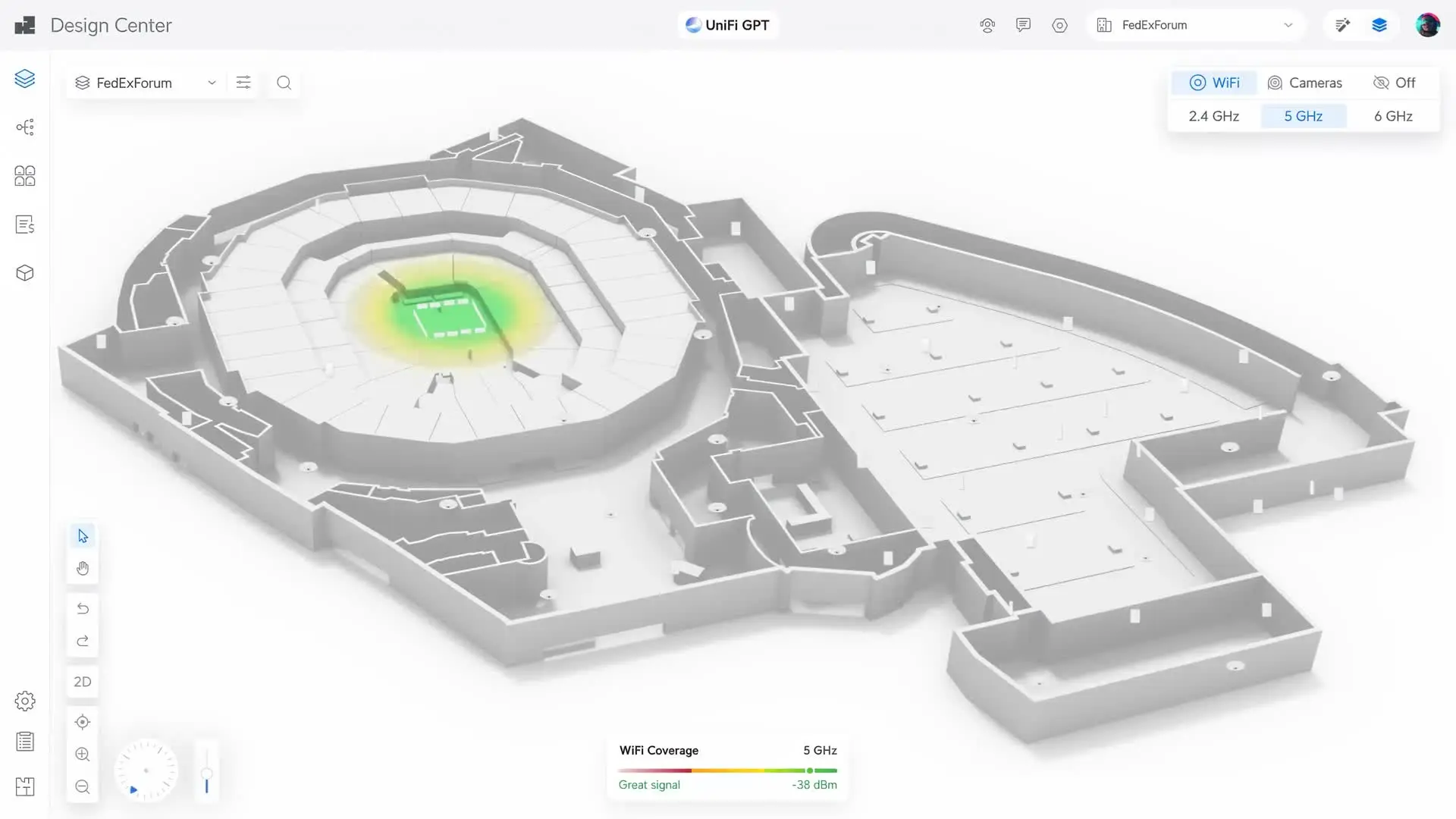The height and width of the screenshot is (819, 1456).
Task: Recenter view with the target icon
Action: tap(83, 722)
